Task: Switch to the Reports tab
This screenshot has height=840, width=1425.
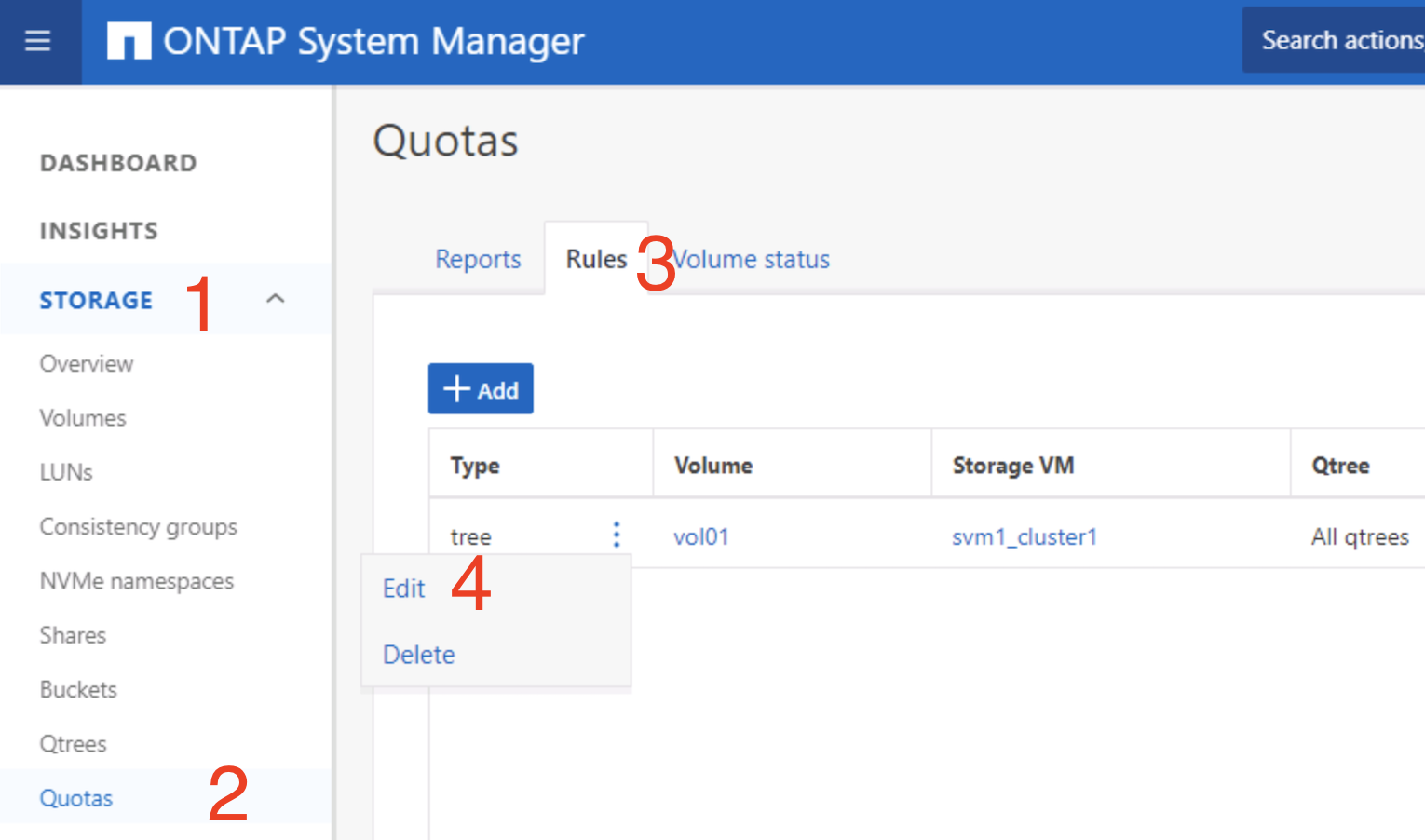Action: 478,259
